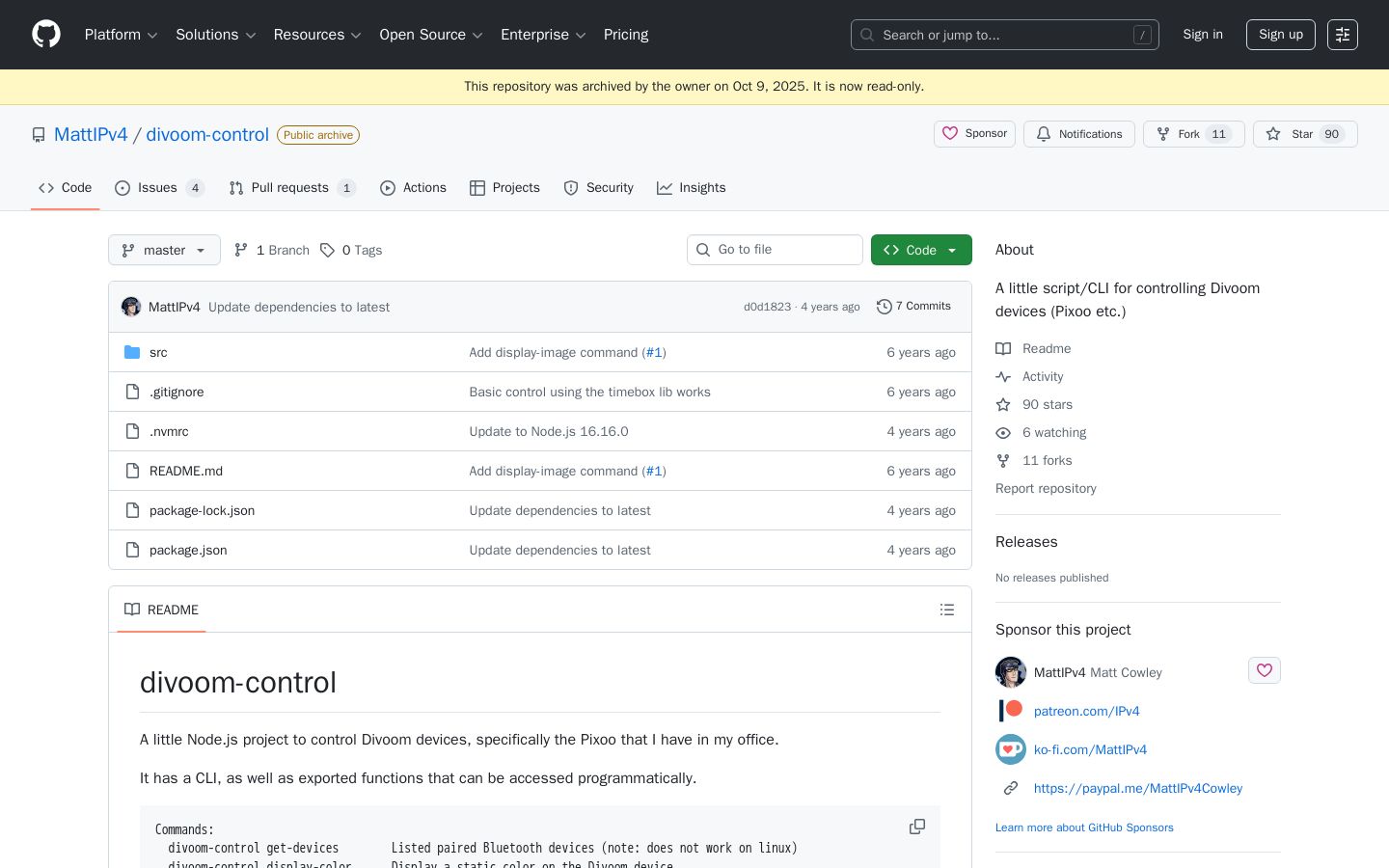Screen dimensions: 1389x868
Task: Click the .gitignore file icon
Action: coord(132,392)
